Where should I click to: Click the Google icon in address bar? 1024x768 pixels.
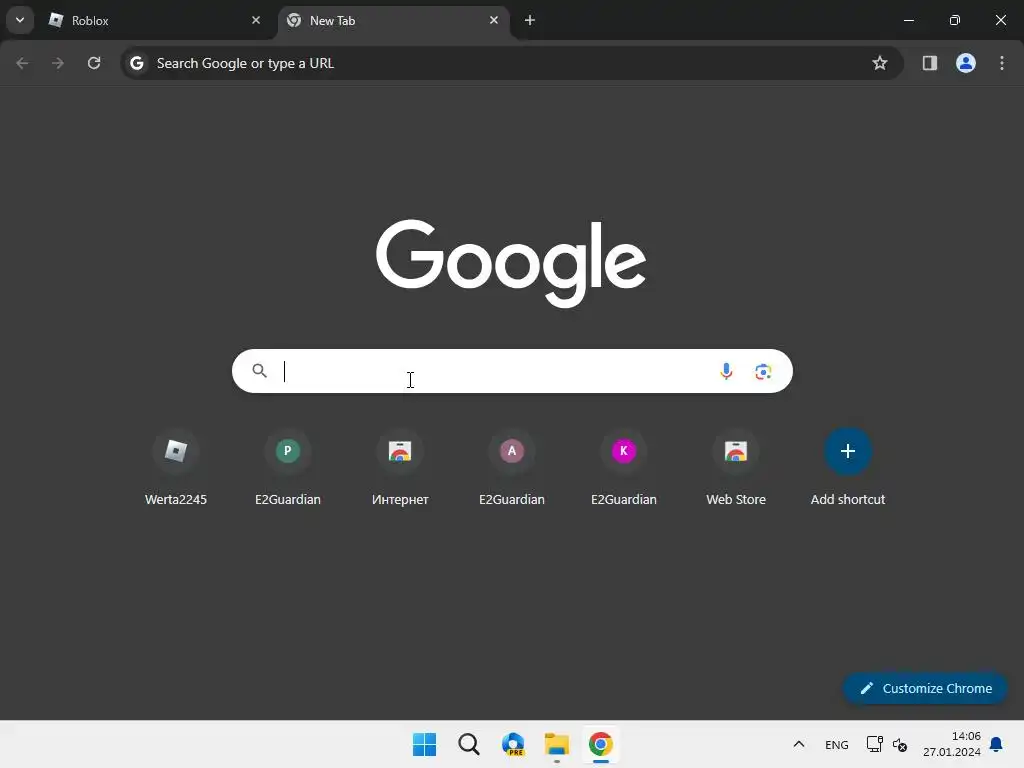point(136,63)
